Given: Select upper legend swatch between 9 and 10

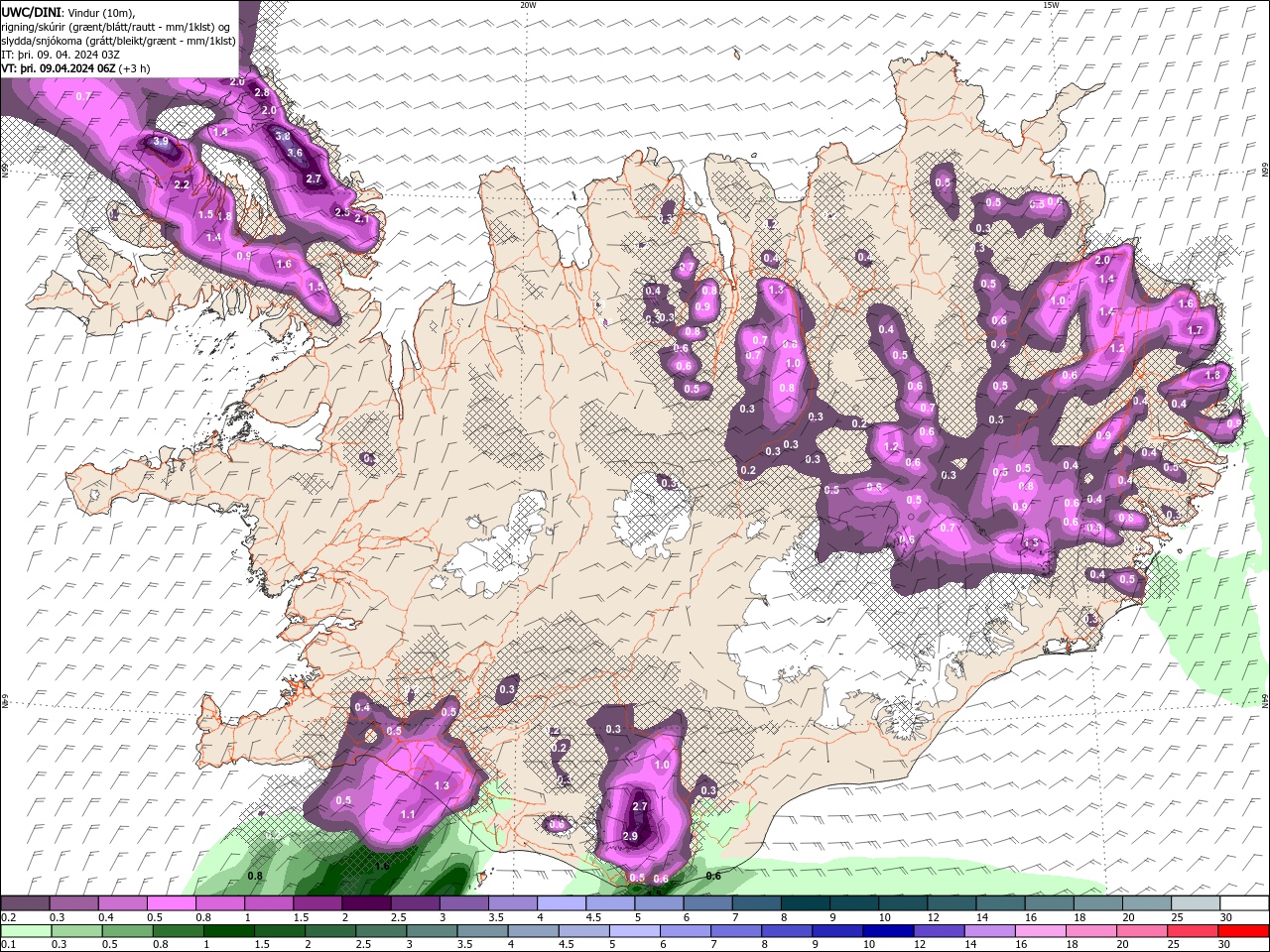Looking at the screenshot, I should (854, 903).
